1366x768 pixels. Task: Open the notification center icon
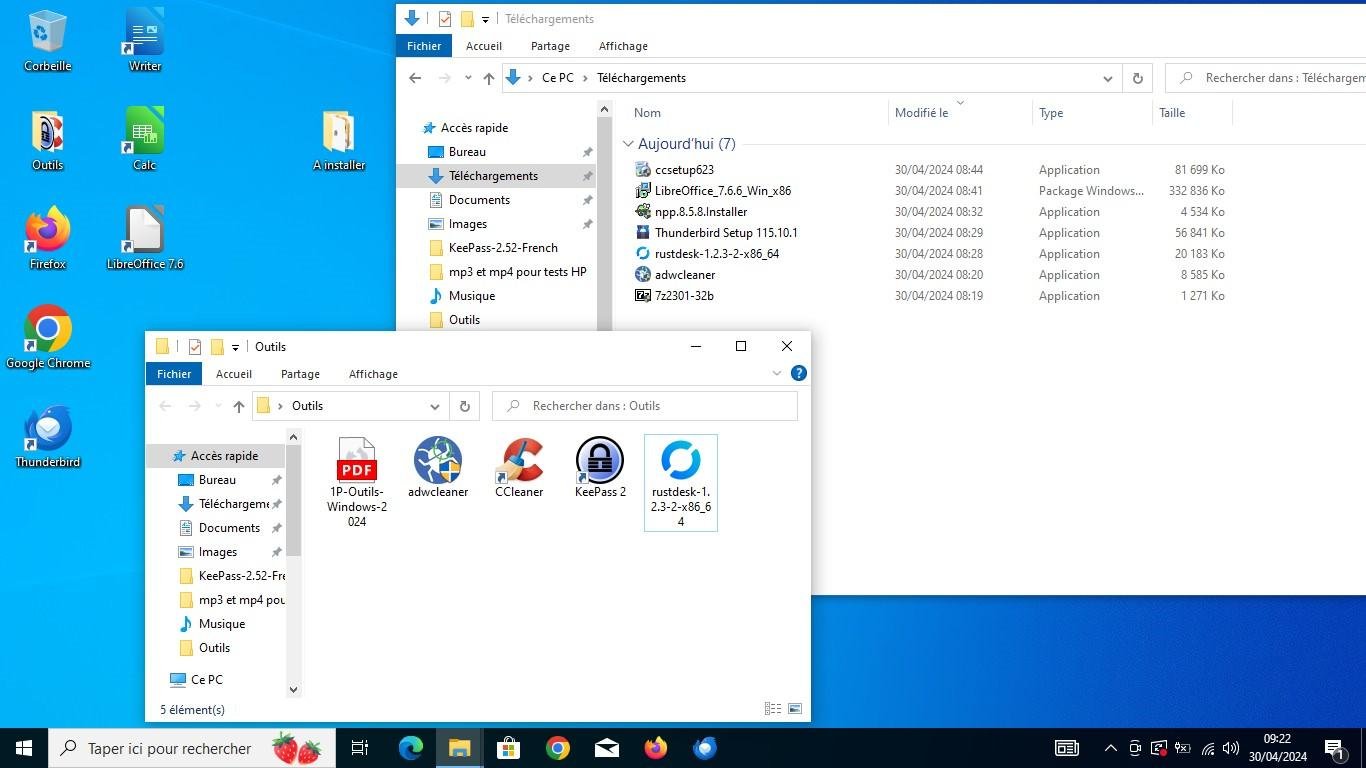point(1333,748)
